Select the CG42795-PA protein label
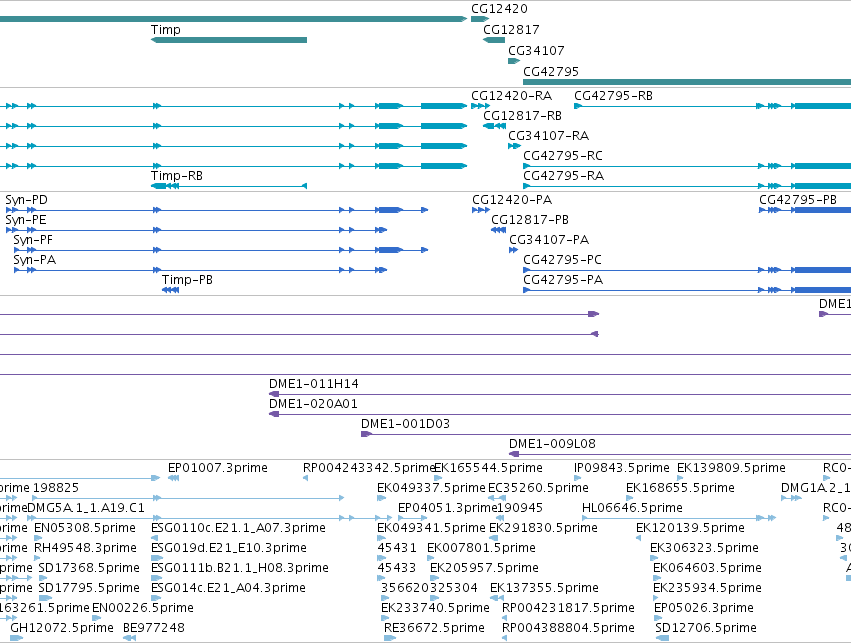This screenshot has width=851, height=643. [563, 280]
